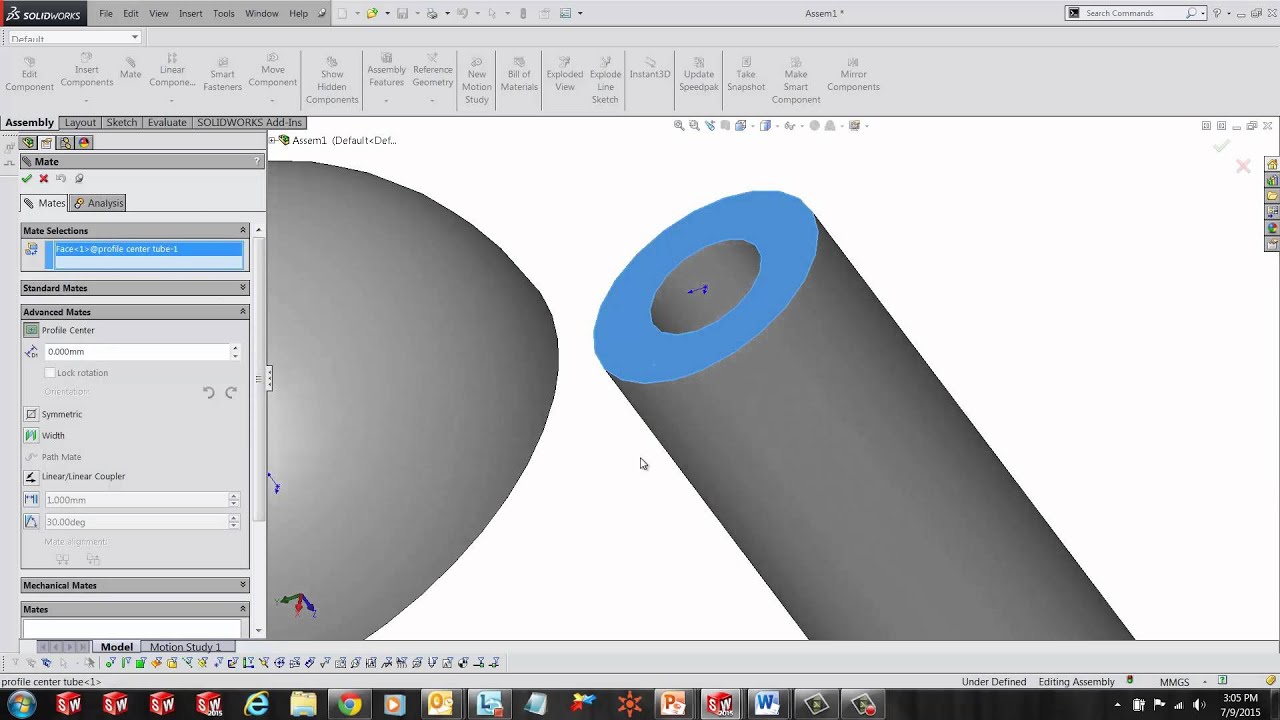
Task: Select the Linear/Linear Coupler mate
Action: [x=31, y=477]
